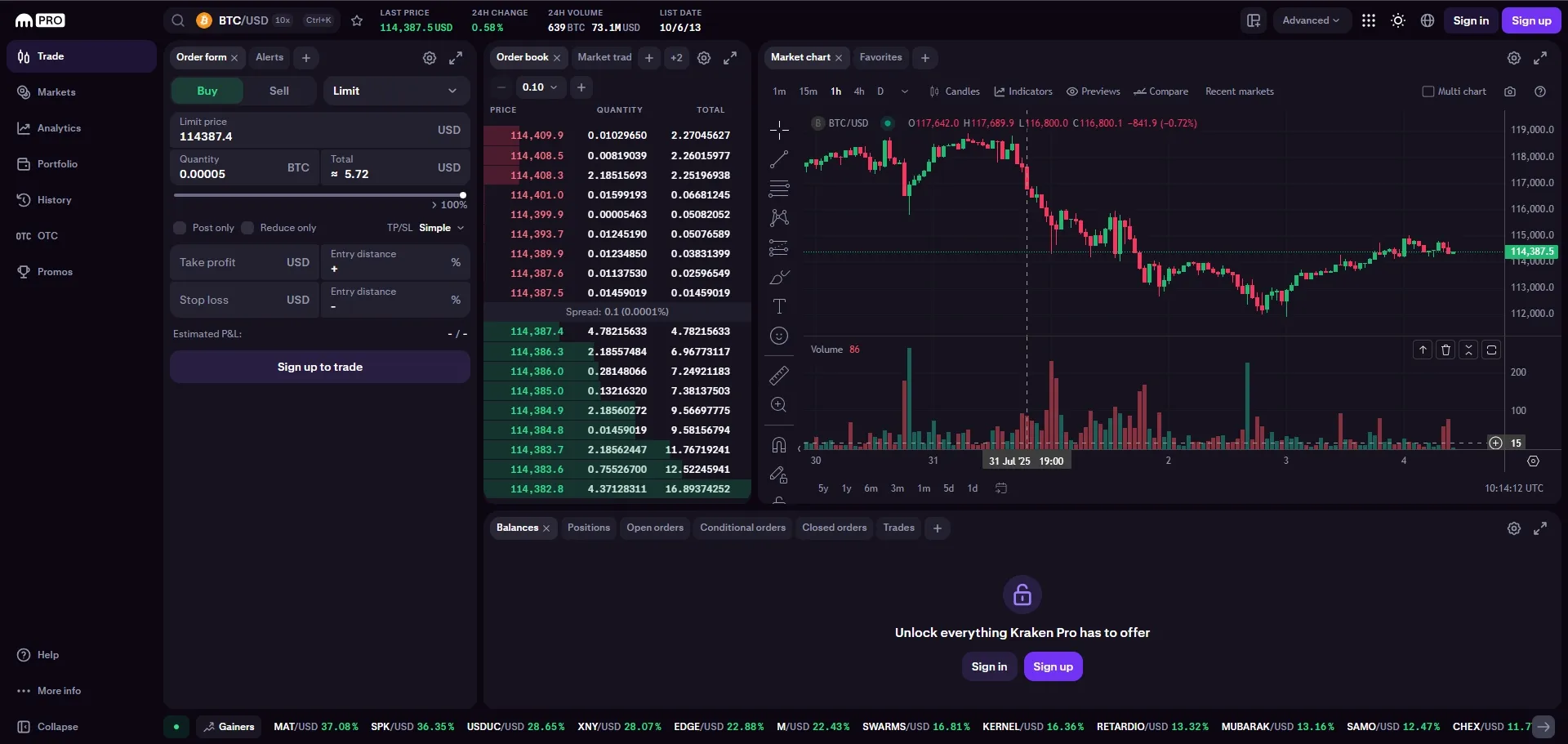Screen dimensions: 1568x744
Task: Open the Candles chart type menu
Action: [955, 91]
